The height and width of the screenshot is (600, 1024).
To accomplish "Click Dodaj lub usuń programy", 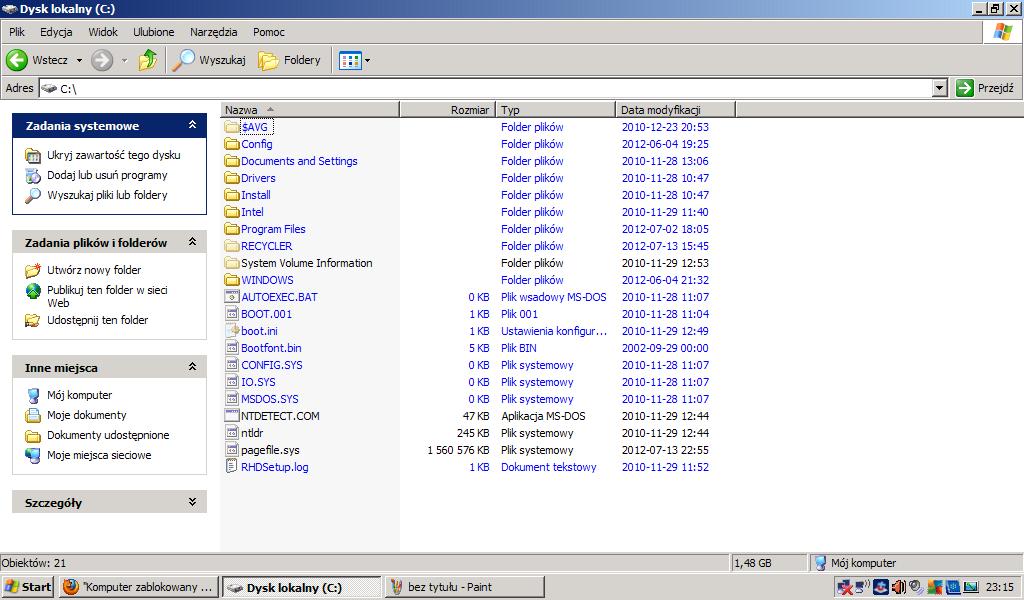I will (107, 175).
